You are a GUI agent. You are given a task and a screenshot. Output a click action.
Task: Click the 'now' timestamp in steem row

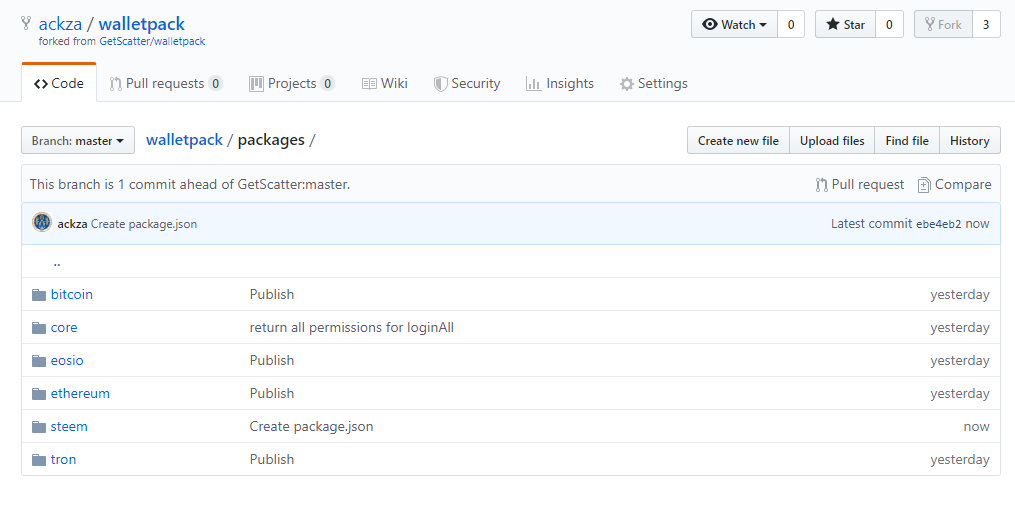(976, 427)
